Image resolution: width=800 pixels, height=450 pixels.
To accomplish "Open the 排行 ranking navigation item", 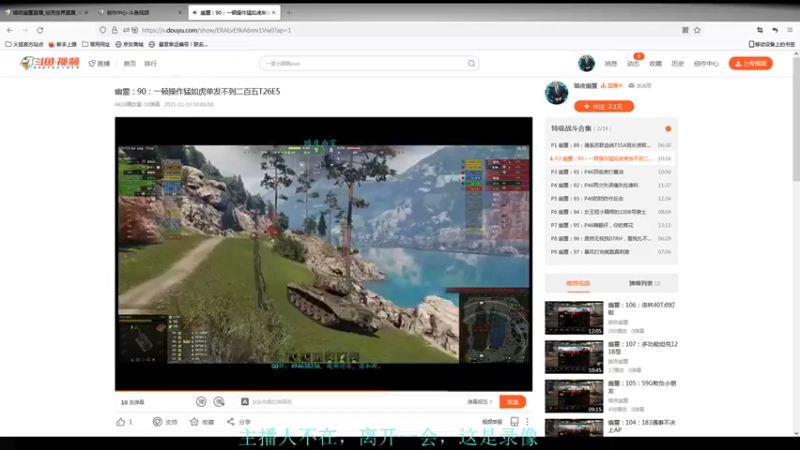I will pos(151,64).
